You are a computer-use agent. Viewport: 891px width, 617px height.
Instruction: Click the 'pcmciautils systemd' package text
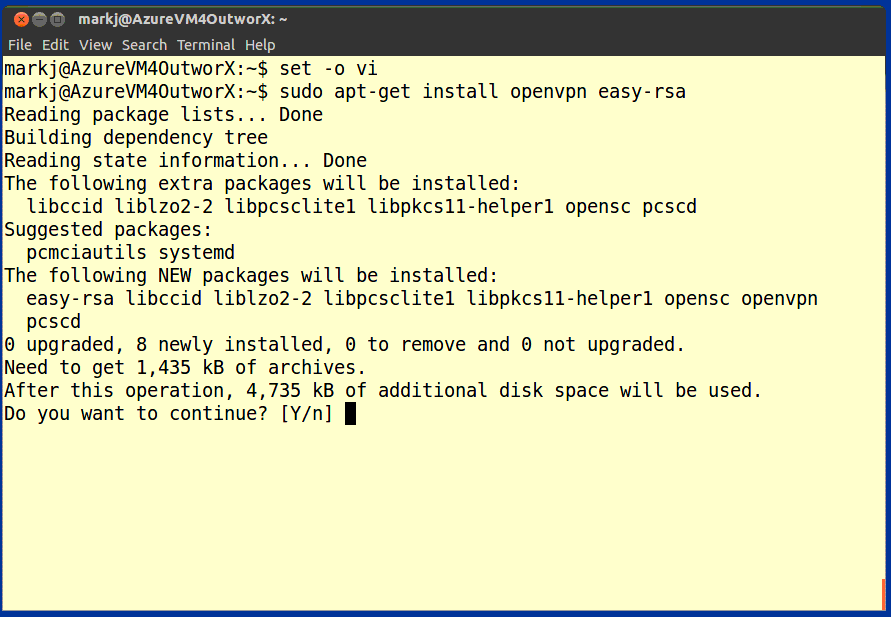(130, 252)
